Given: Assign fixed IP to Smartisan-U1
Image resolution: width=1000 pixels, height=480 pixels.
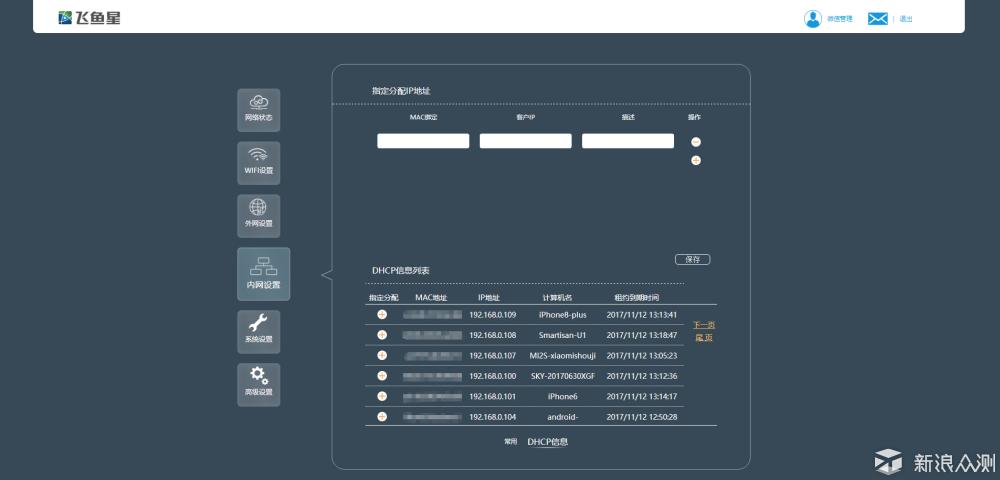Looking at the screenshot, I should click(381, 335).
